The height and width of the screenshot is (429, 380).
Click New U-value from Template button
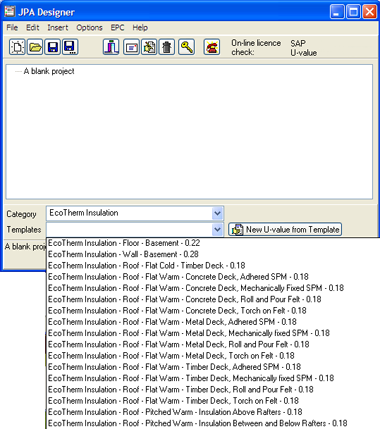285,230
